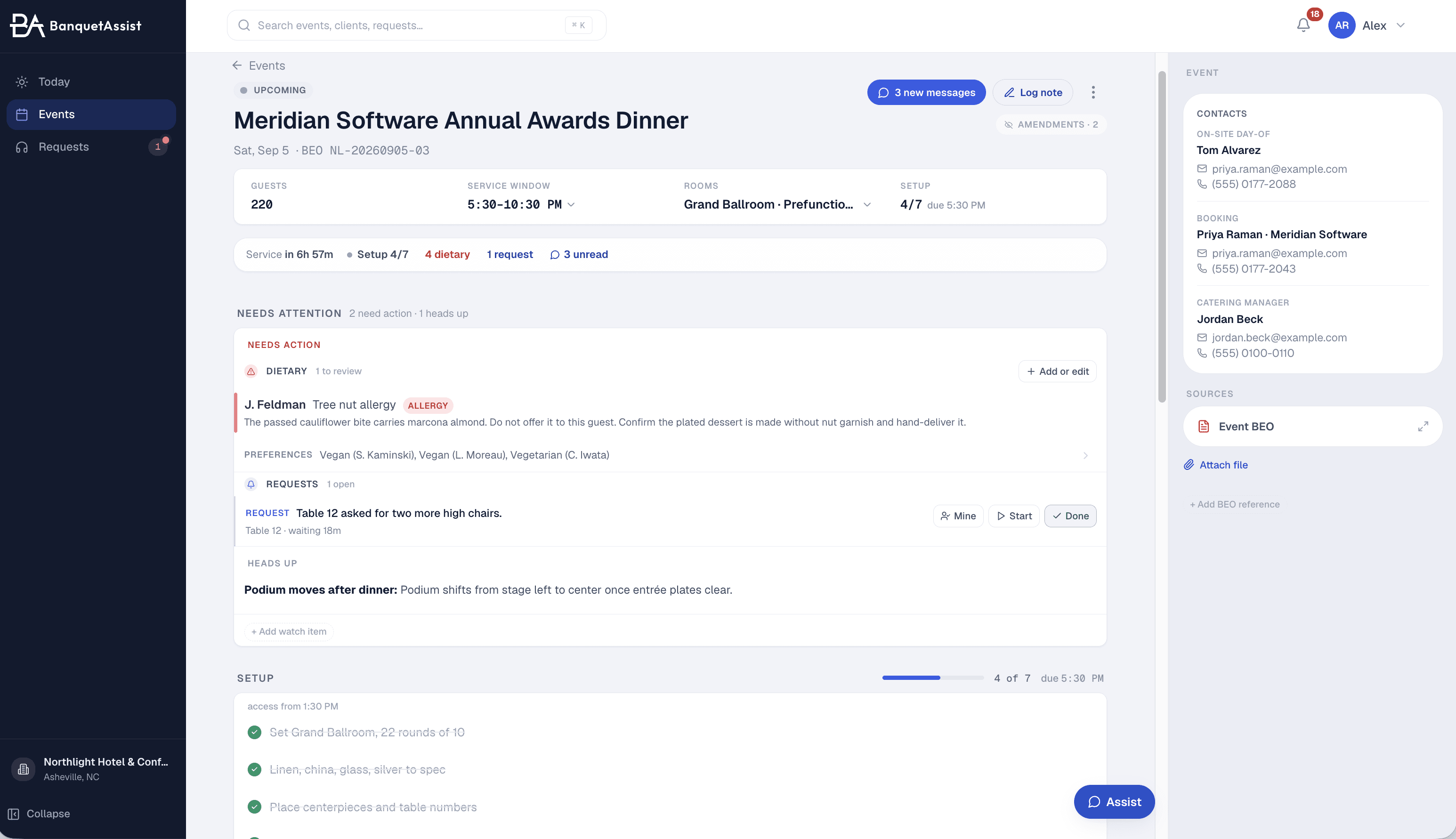Click the UPCOMING status badge

273,90
